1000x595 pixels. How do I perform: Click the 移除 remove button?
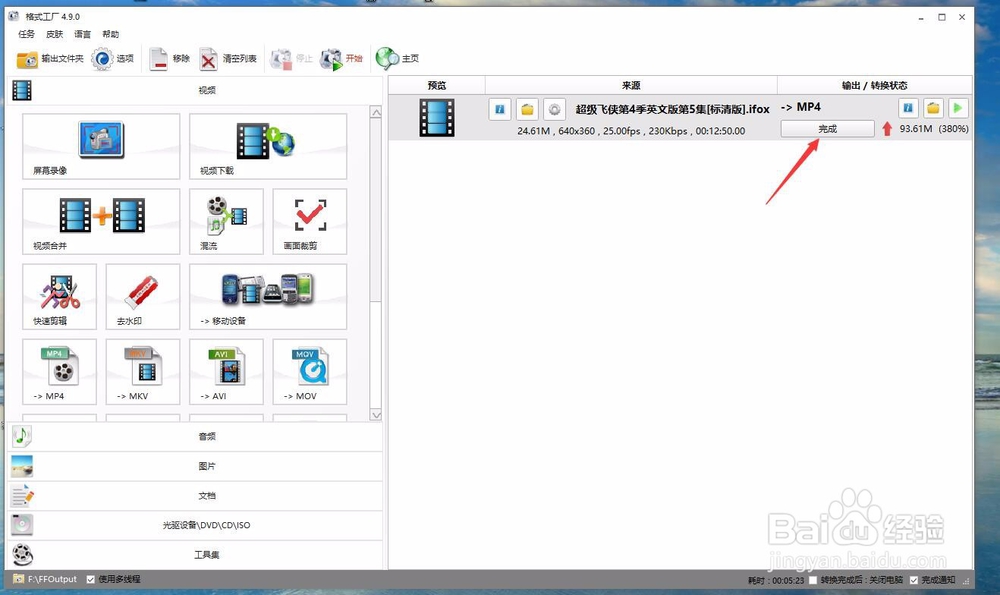tap(169, 59)
